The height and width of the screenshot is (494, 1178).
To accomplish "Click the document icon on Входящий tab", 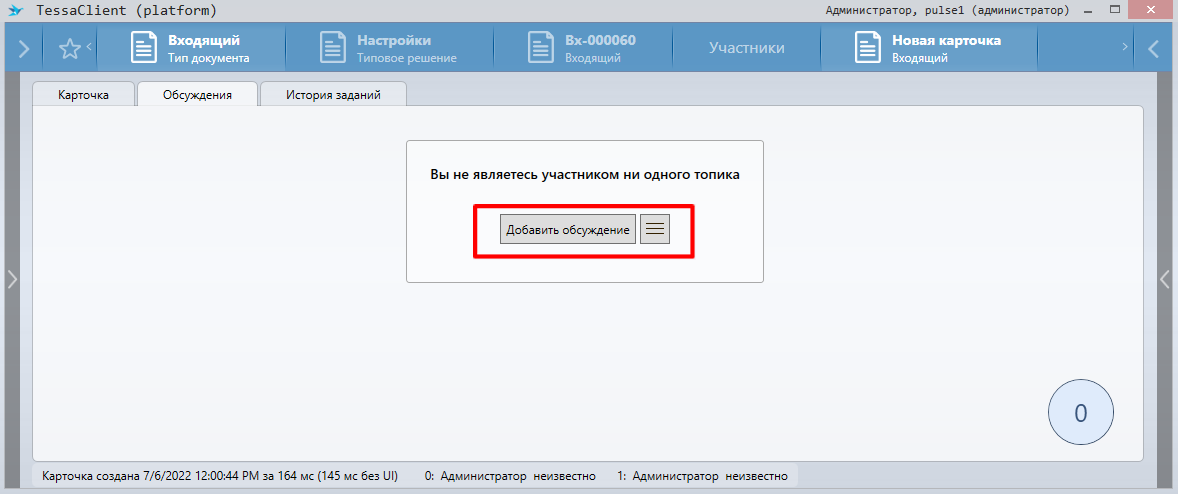I will pos(145,48).
